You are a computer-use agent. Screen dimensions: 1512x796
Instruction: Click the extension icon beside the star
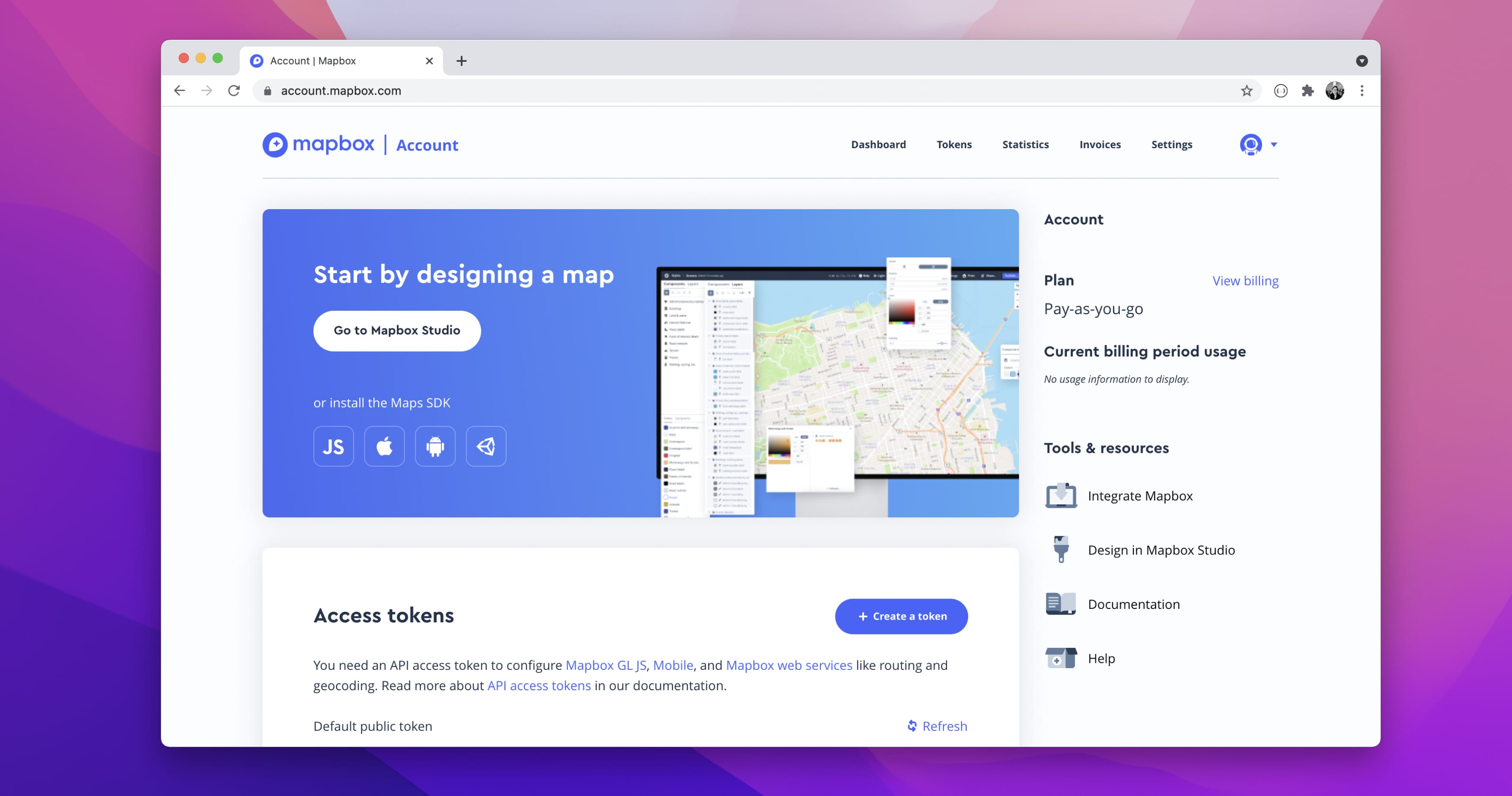[x=1281, y=90]
